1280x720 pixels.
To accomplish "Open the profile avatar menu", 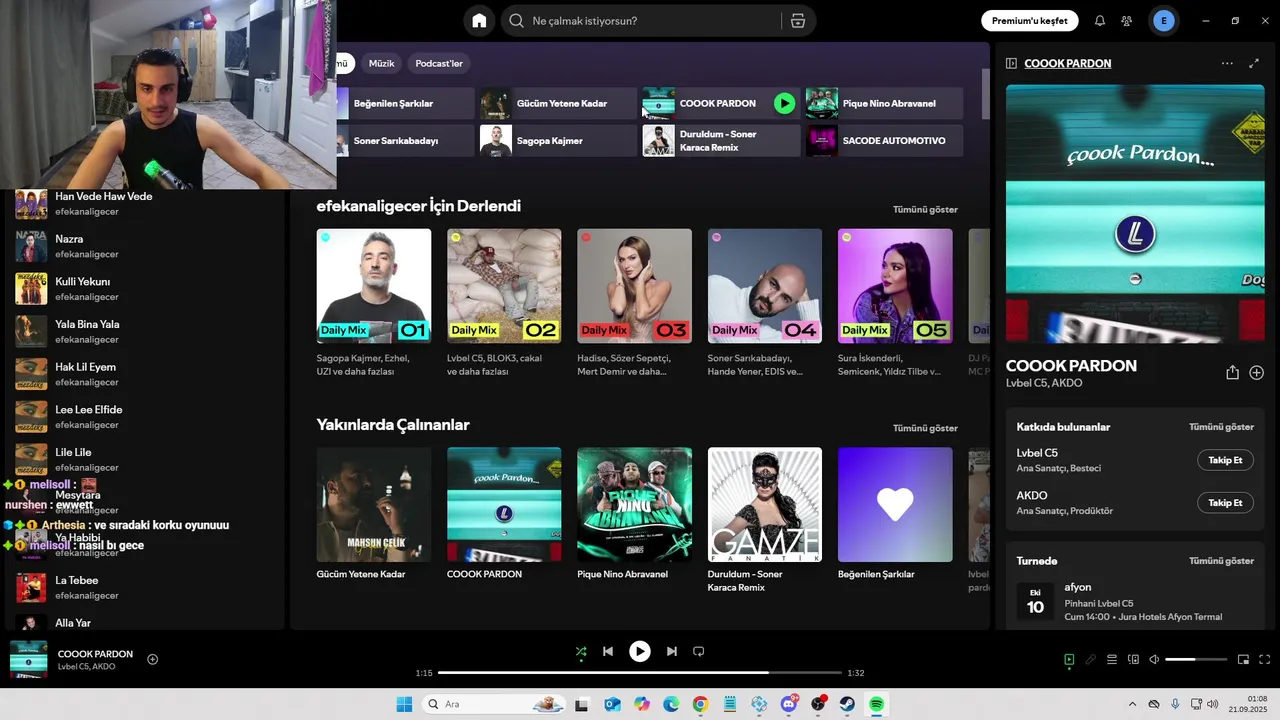I will click(x=1164, y=21).
